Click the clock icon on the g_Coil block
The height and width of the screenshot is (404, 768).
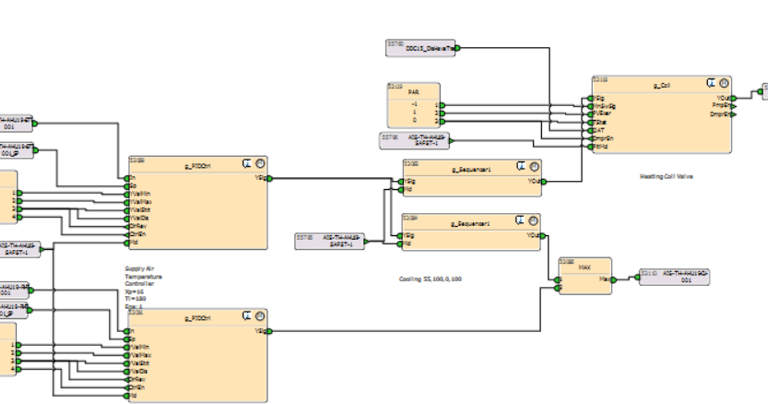pyautogui.click(x=724, y=83)
